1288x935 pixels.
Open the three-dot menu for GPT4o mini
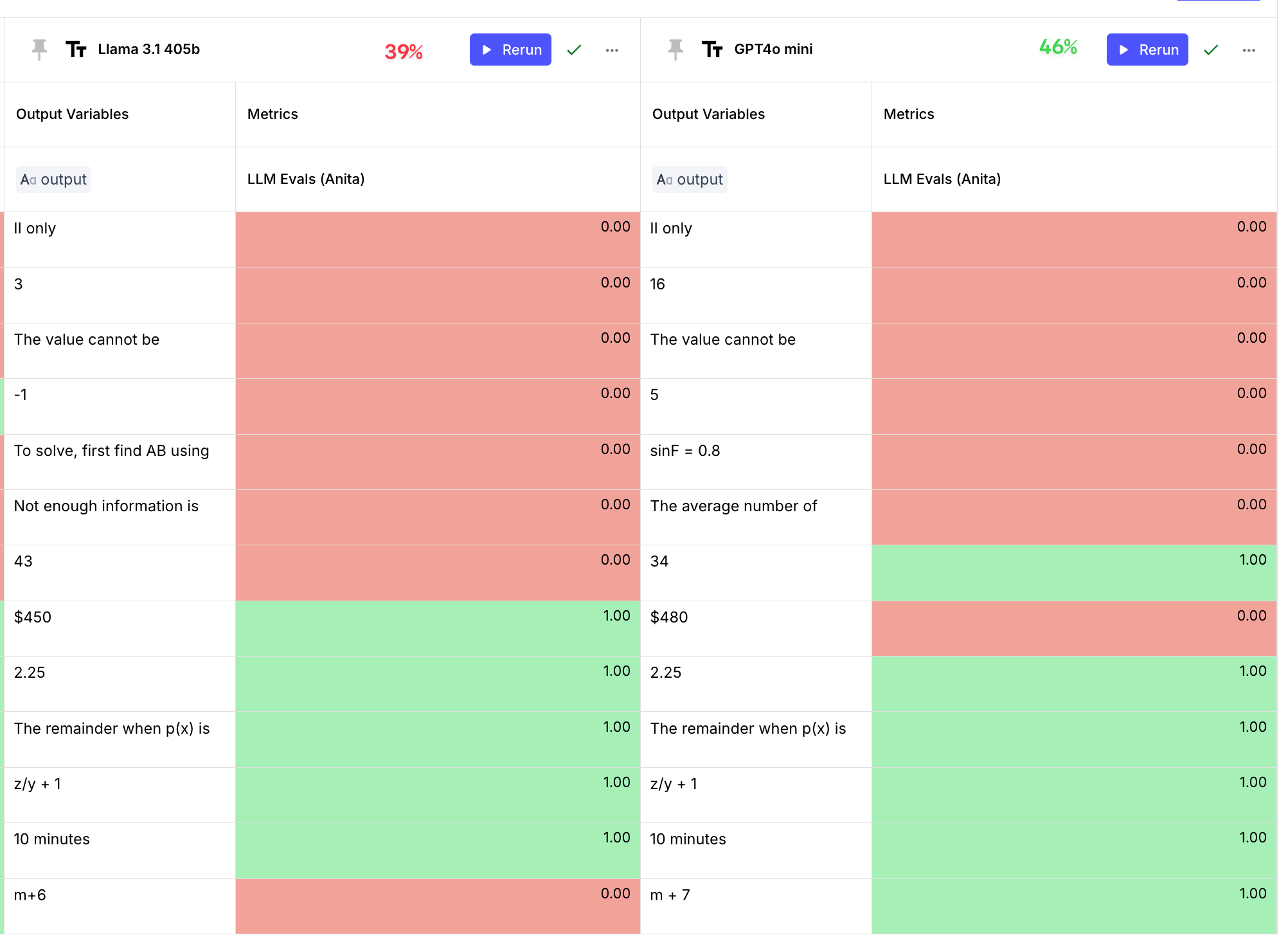(x=1249, y=50)
